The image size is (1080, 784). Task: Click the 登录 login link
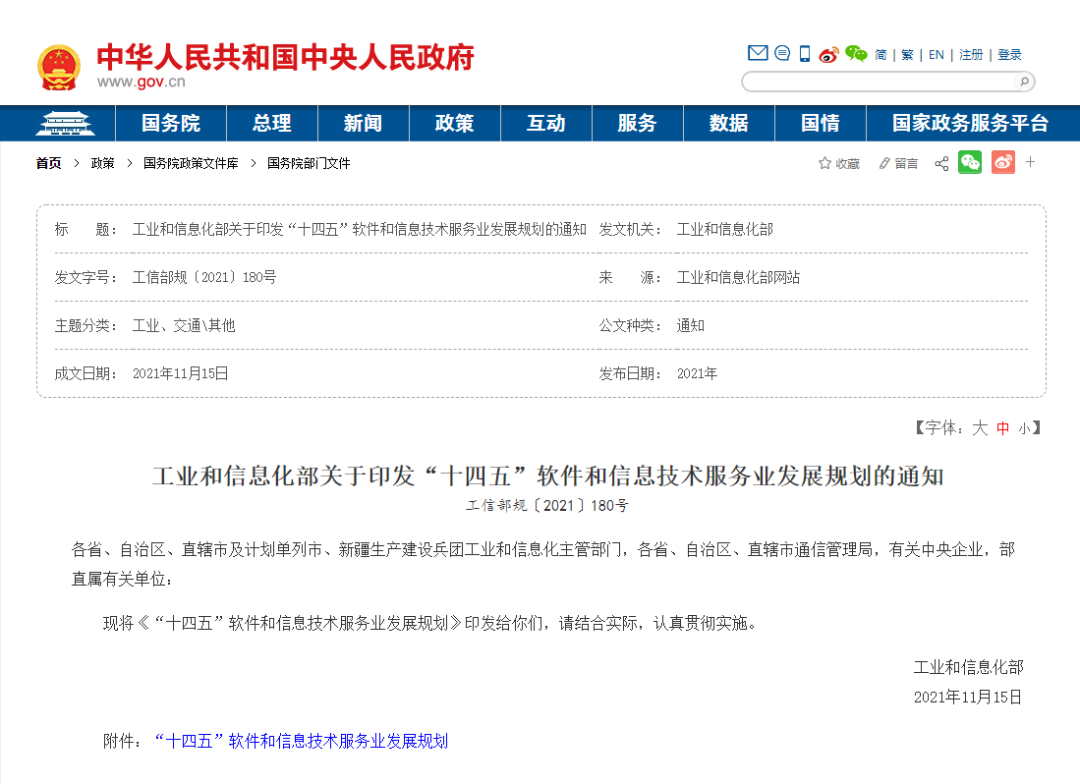[x=1009, y=55]
